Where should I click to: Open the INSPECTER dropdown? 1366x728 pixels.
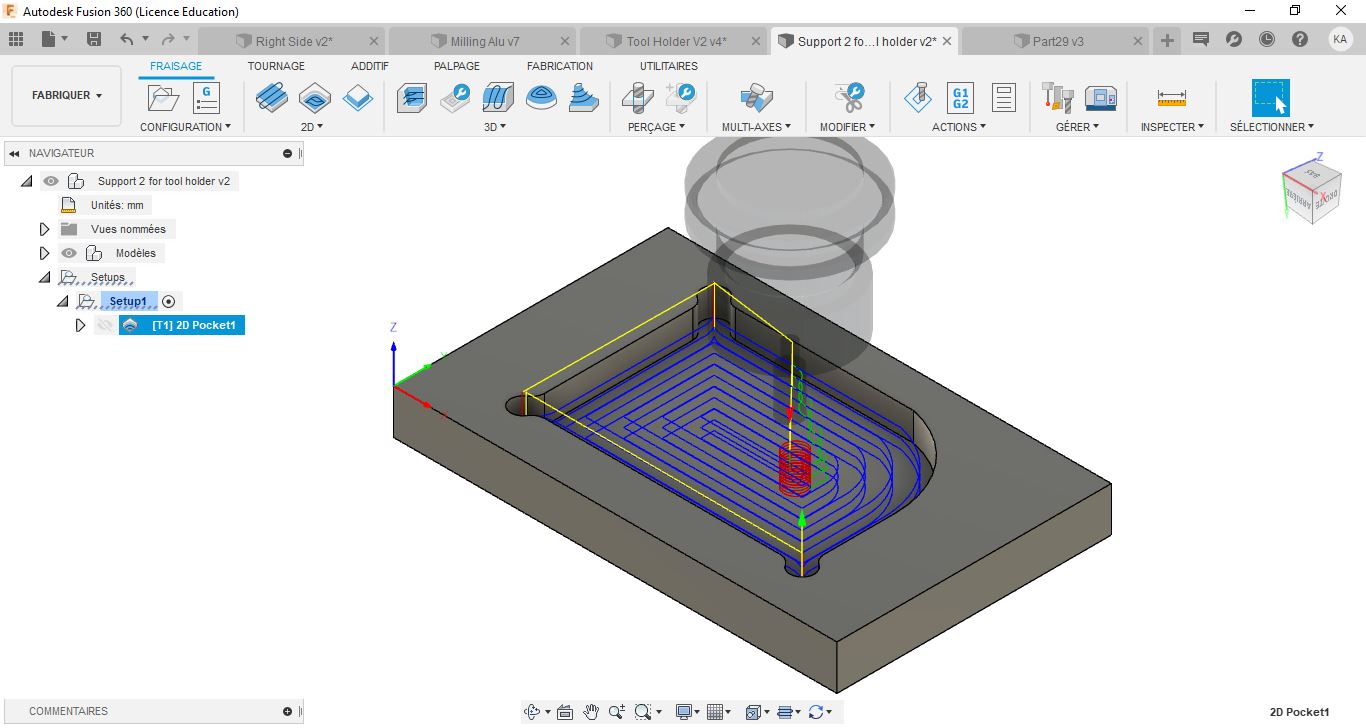click(1172, 127)
